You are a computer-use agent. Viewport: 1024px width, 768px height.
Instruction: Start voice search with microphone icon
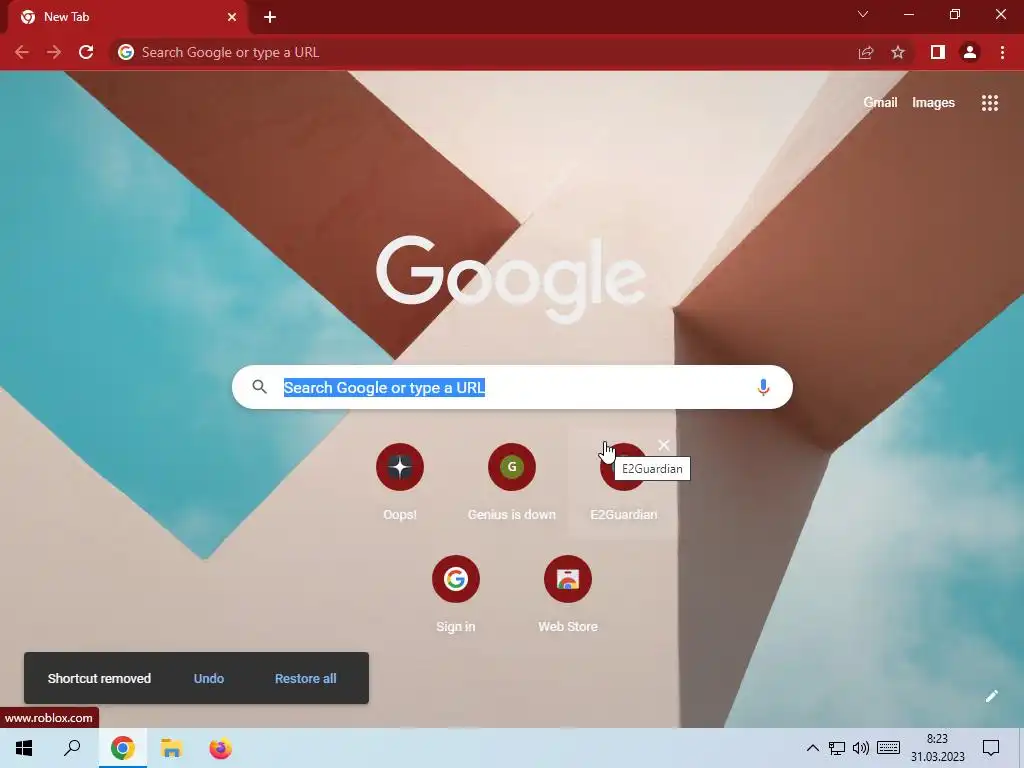pos(763,387)
